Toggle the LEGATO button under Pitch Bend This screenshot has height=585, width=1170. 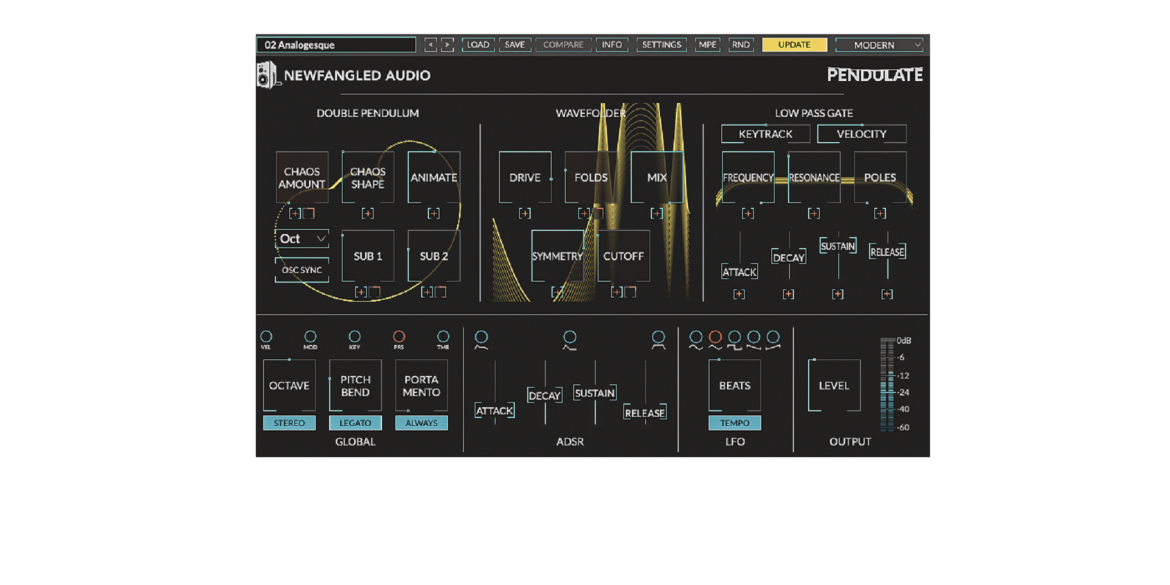point(355,423)
